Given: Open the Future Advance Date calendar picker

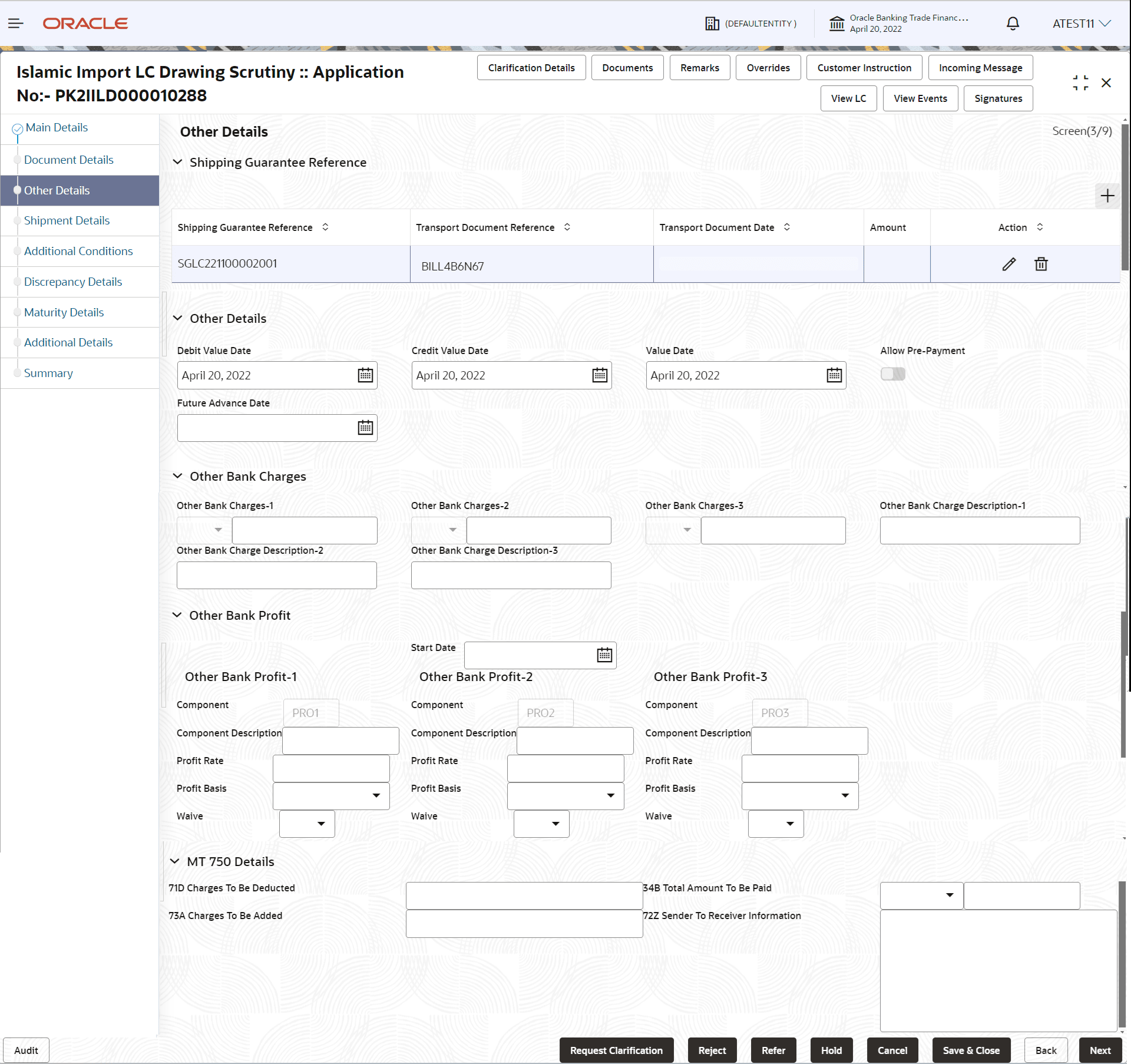Looking at the screenshot, I should [365, 428].
